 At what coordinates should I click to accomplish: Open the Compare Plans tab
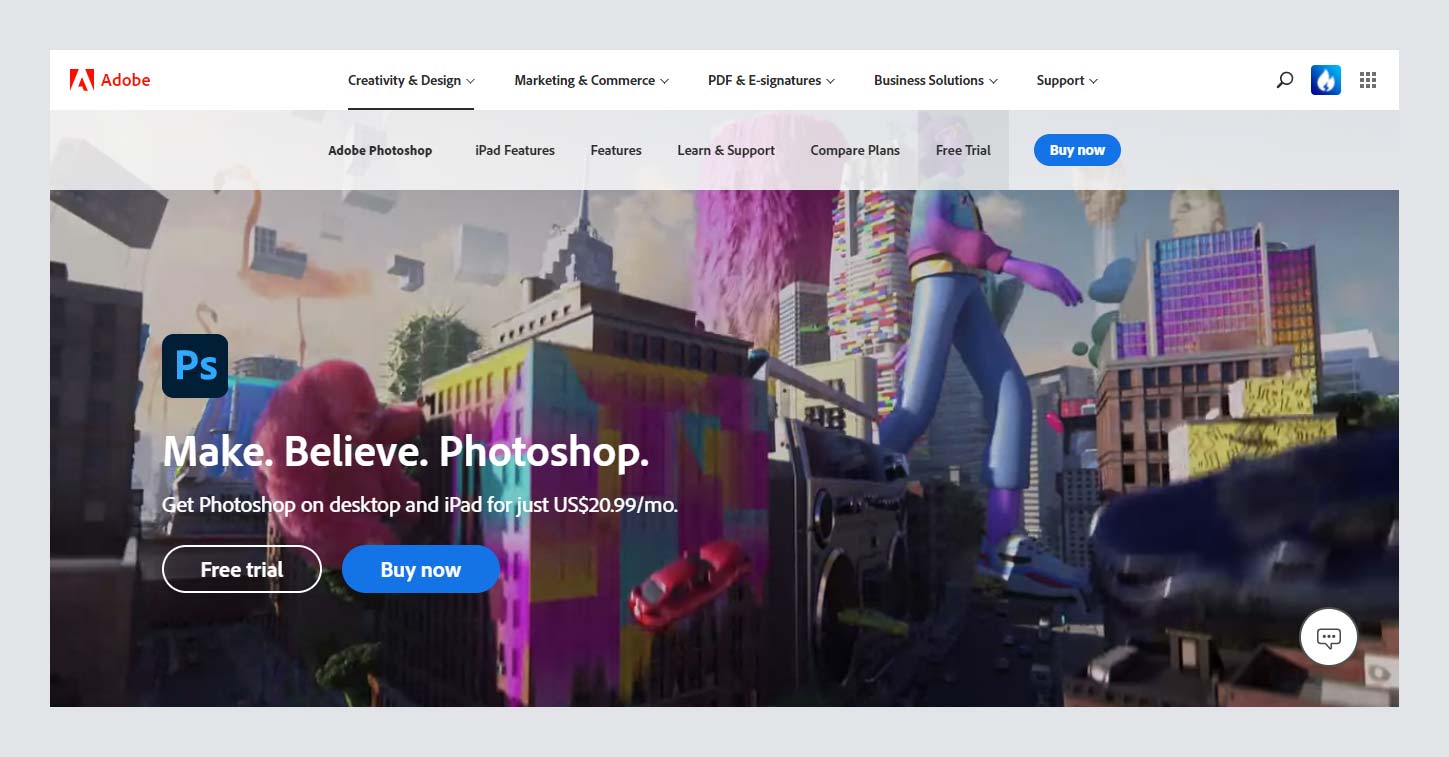tap(855, 150)
